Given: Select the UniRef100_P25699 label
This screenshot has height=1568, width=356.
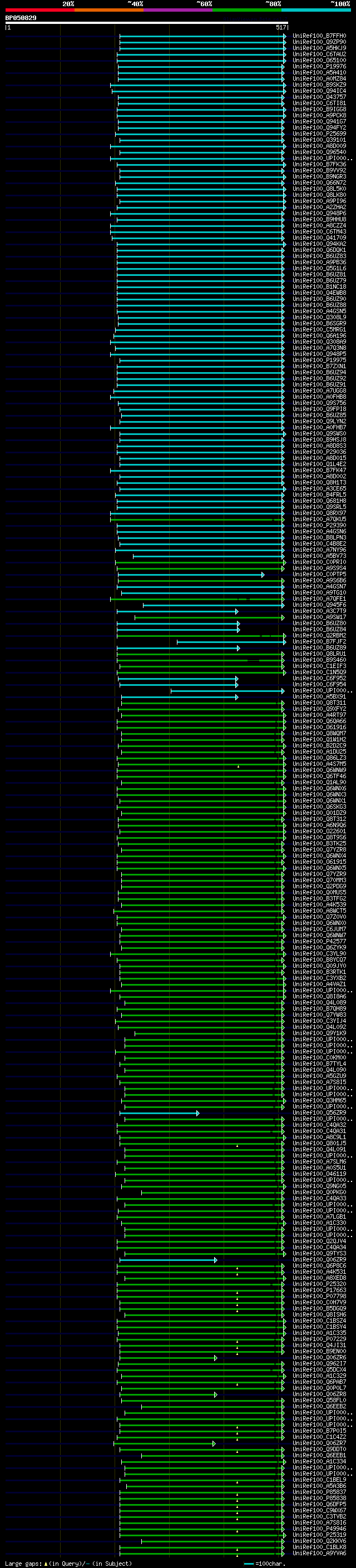Looking at the screenshot, I should tap(319, 134).
